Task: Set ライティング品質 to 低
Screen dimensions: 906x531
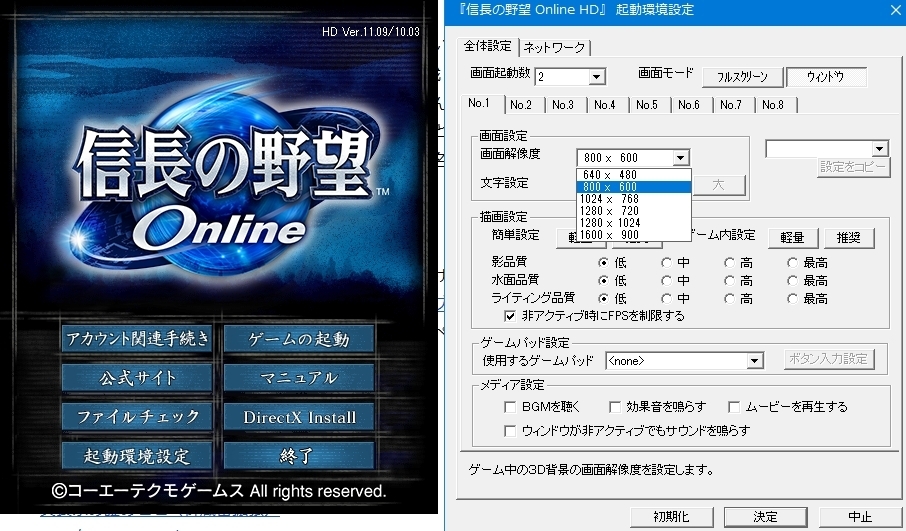Action: point(603,299)
